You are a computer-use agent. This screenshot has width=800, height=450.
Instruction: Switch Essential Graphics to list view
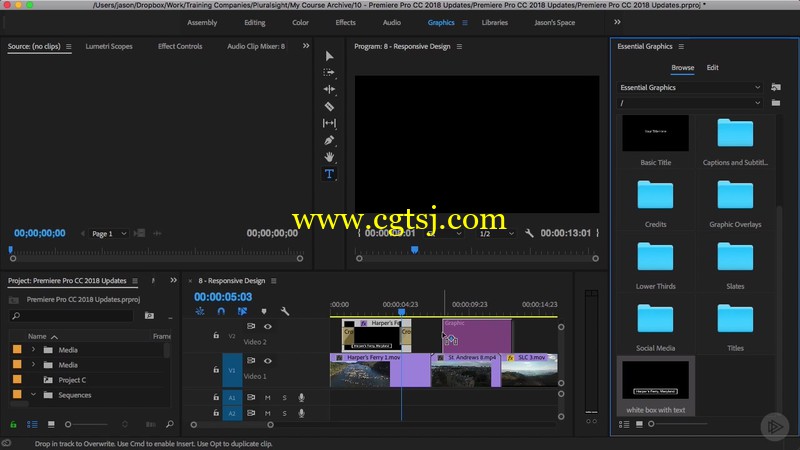(x=624, y=424)
